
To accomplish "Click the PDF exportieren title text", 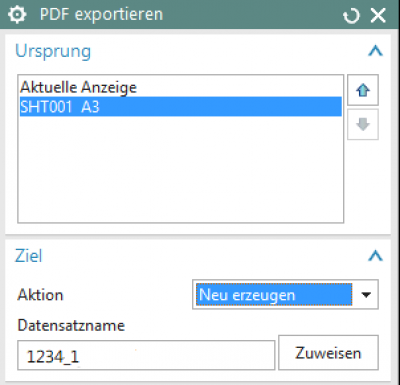I will pos(101,15).
